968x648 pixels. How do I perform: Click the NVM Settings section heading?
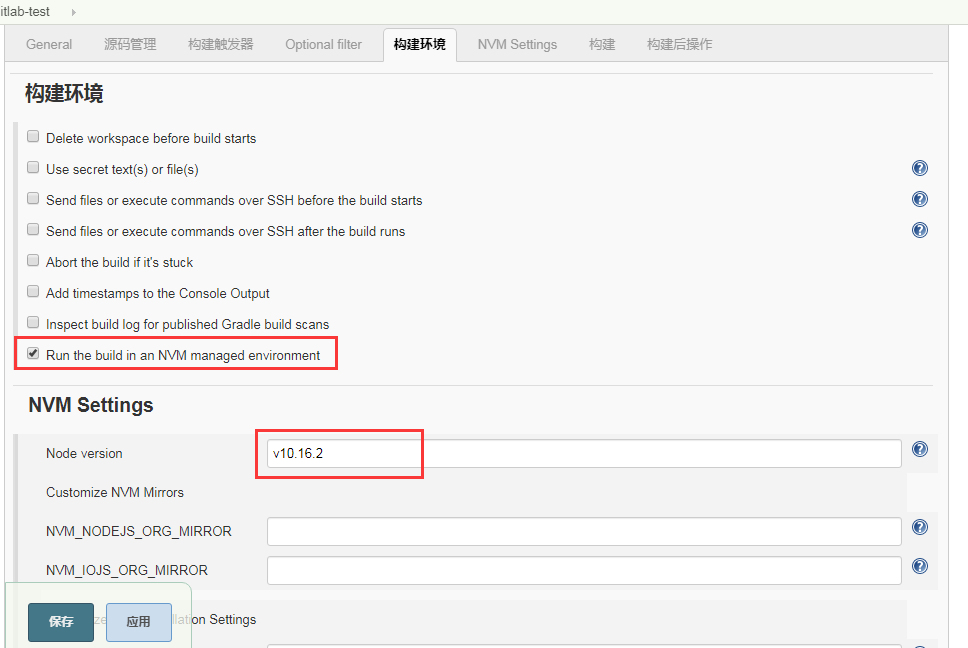coord(91,405)
